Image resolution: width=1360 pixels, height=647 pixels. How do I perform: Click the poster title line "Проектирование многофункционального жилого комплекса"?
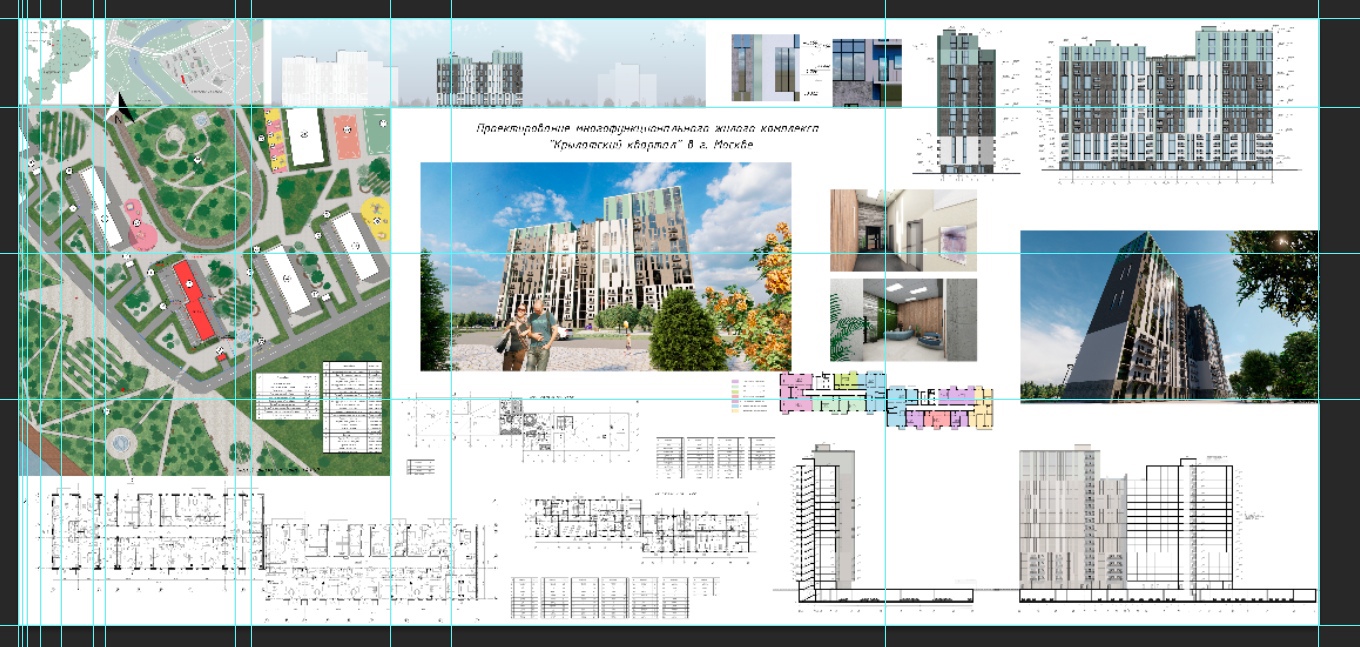coord(647,130)
